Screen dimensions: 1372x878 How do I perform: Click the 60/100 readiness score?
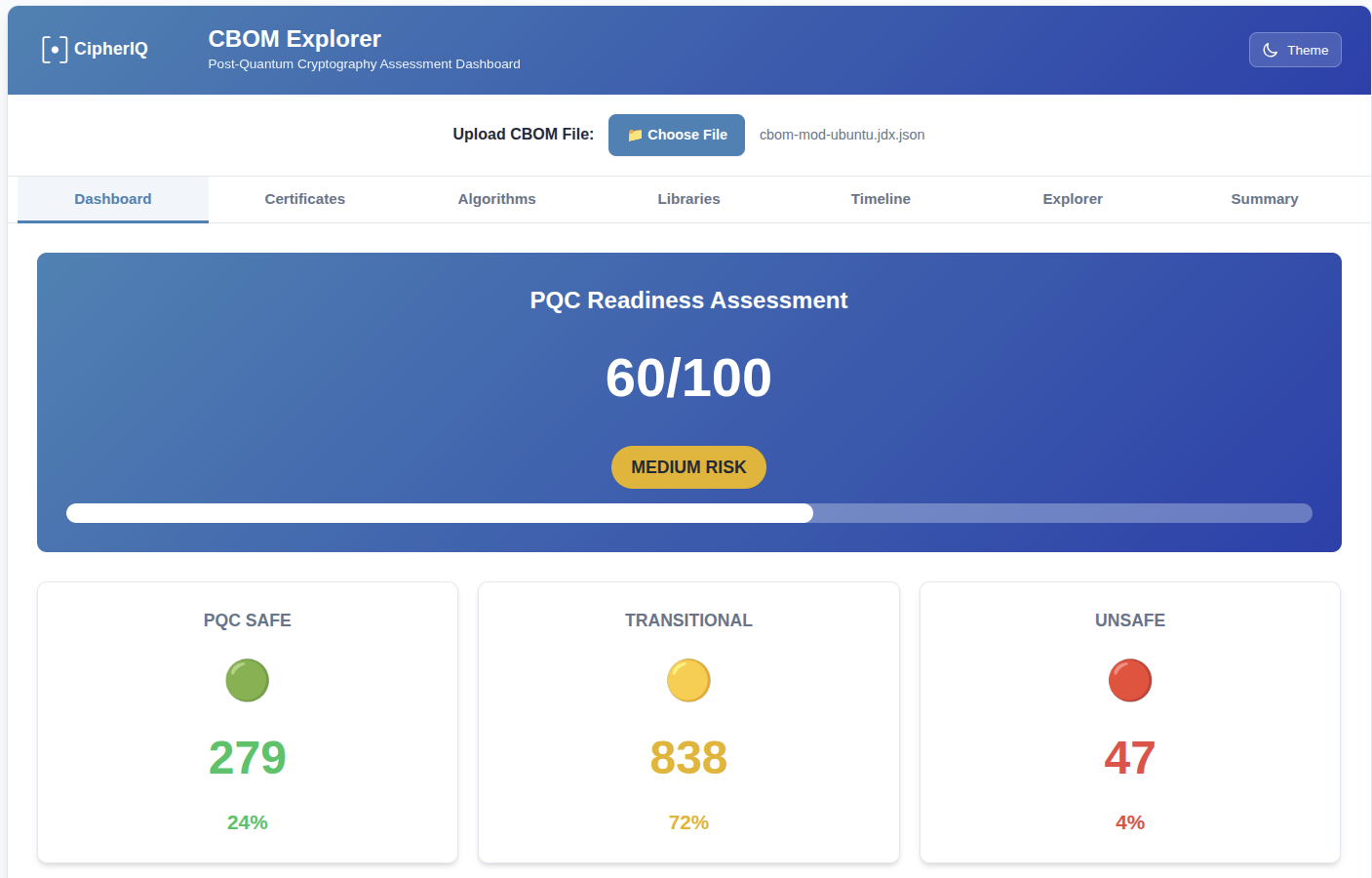click(688, 378)
